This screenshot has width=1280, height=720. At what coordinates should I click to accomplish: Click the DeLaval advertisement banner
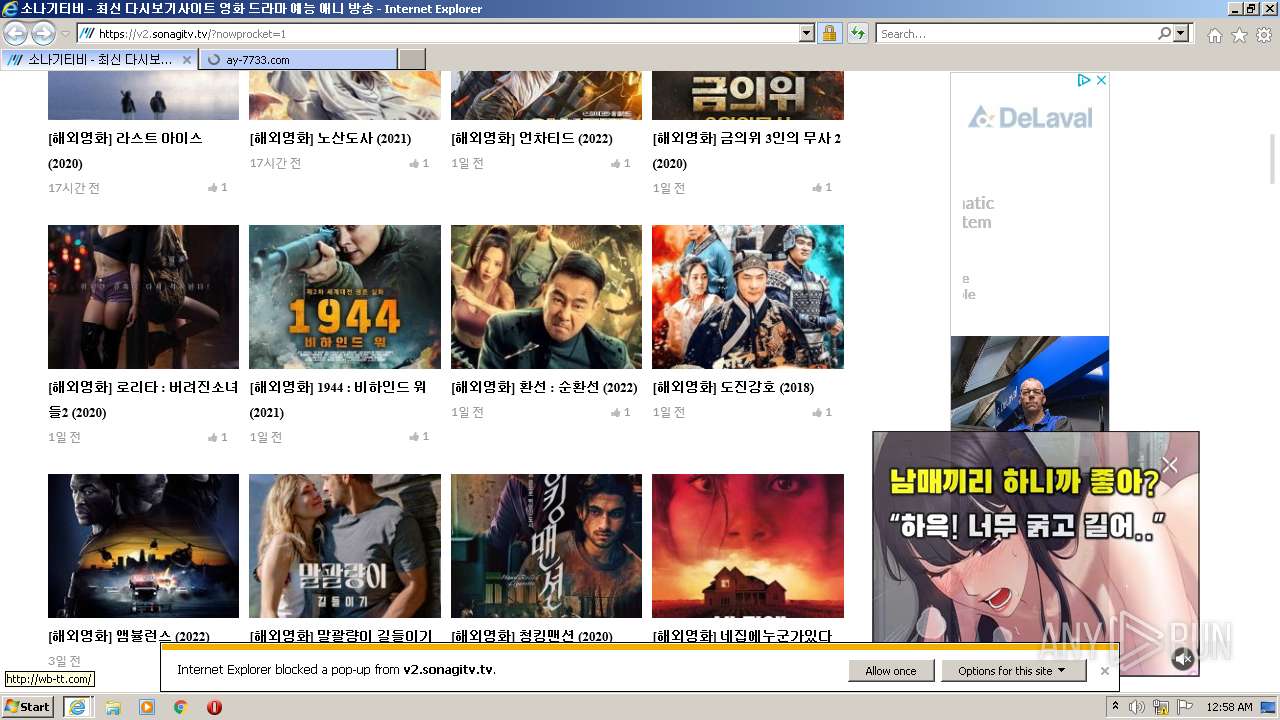pyautogui.click(x=1029, y=251)
